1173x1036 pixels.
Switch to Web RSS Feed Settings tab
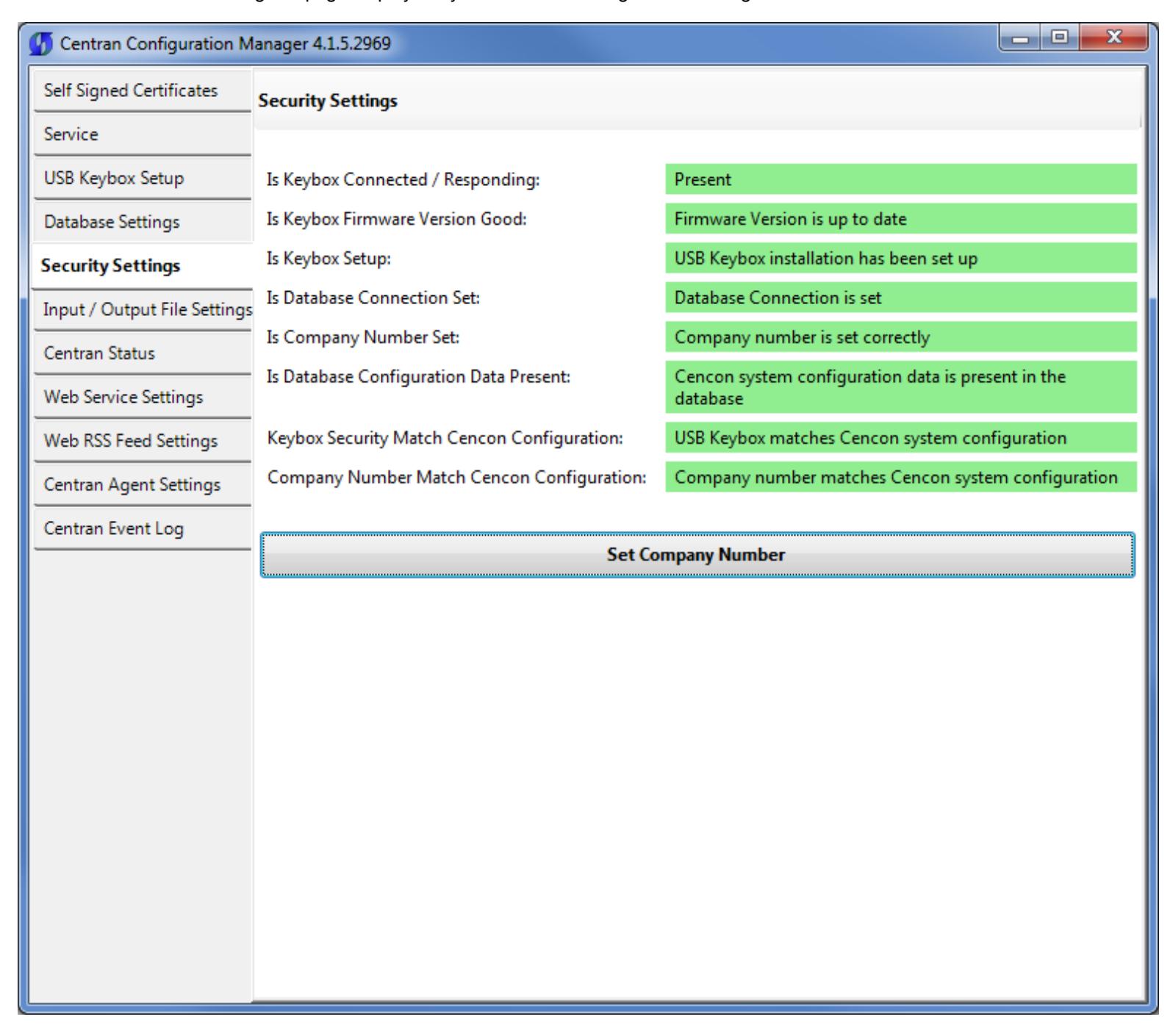tap(143, 441)
